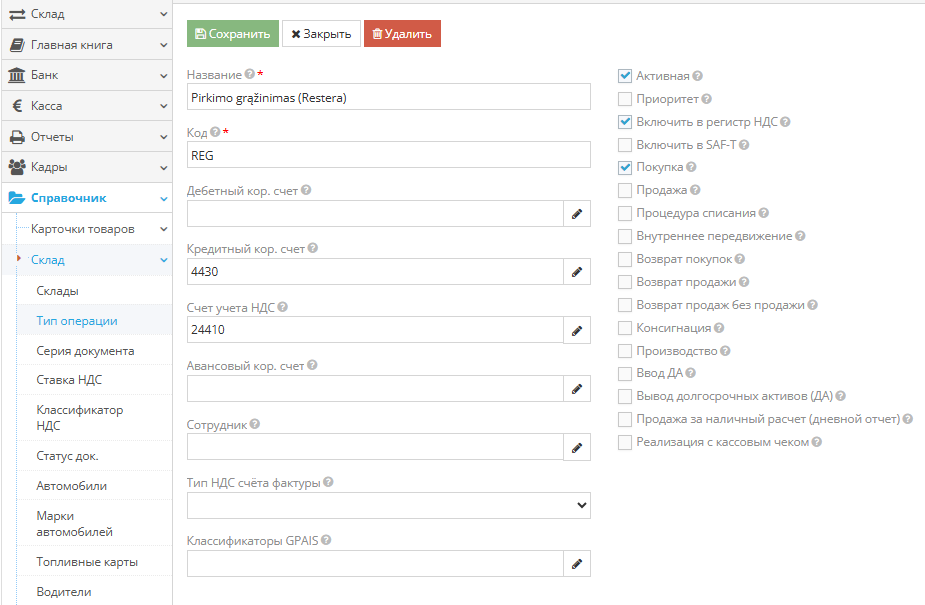
Task: Click pencil icon beside Кредитный кор. счет 4430
Action: 577,272
